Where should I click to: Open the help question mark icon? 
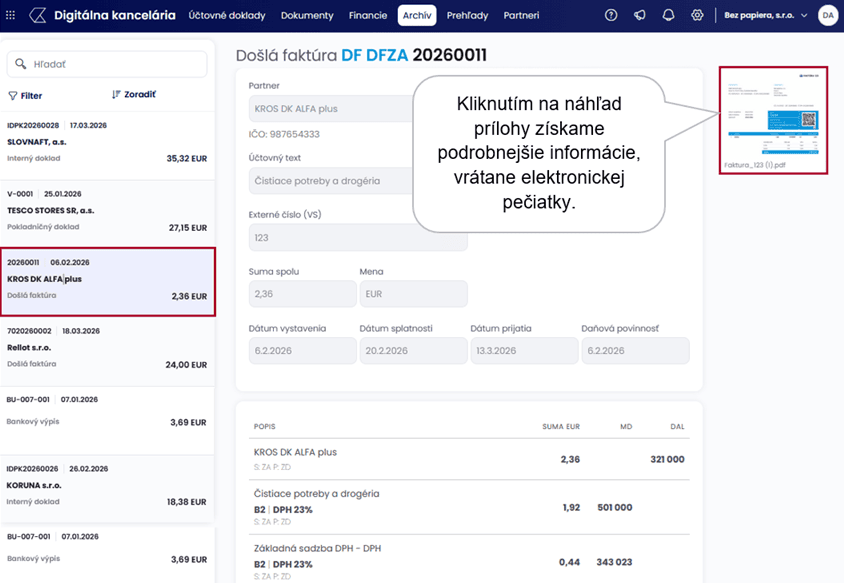point(611,15)
